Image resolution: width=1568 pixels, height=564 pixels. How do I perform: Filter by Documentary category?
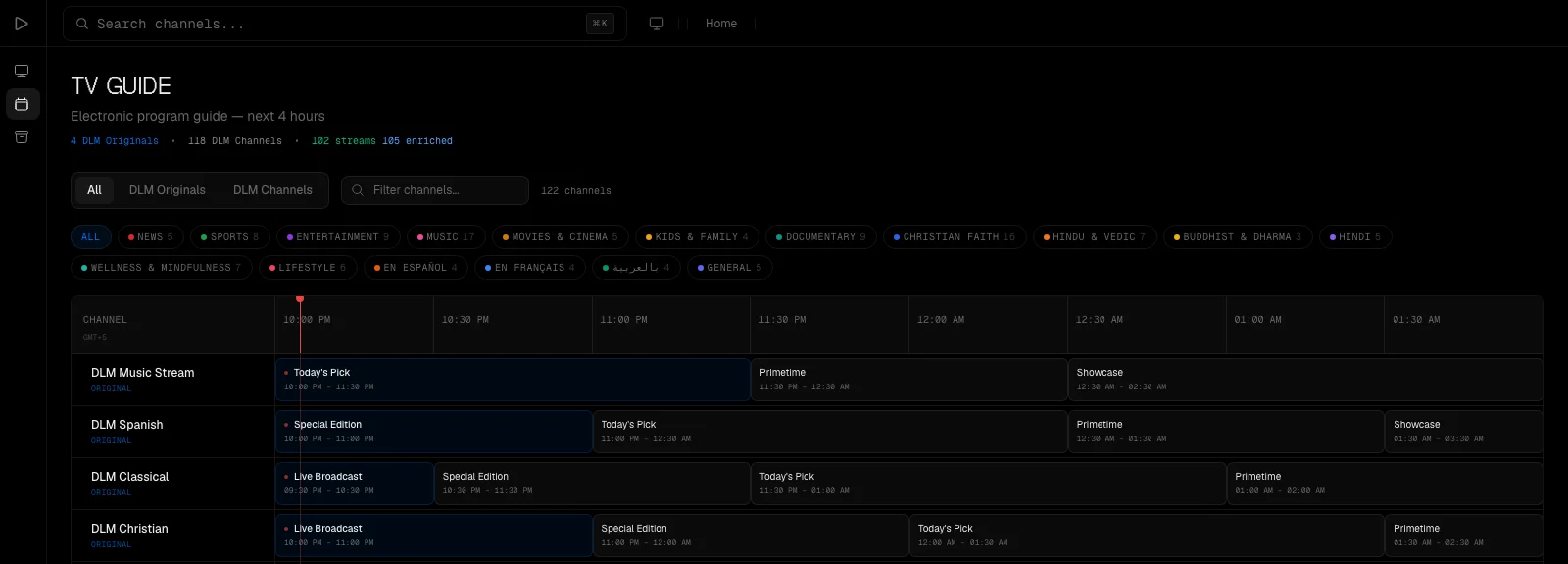pyautogui.click(x=820, y=237)
